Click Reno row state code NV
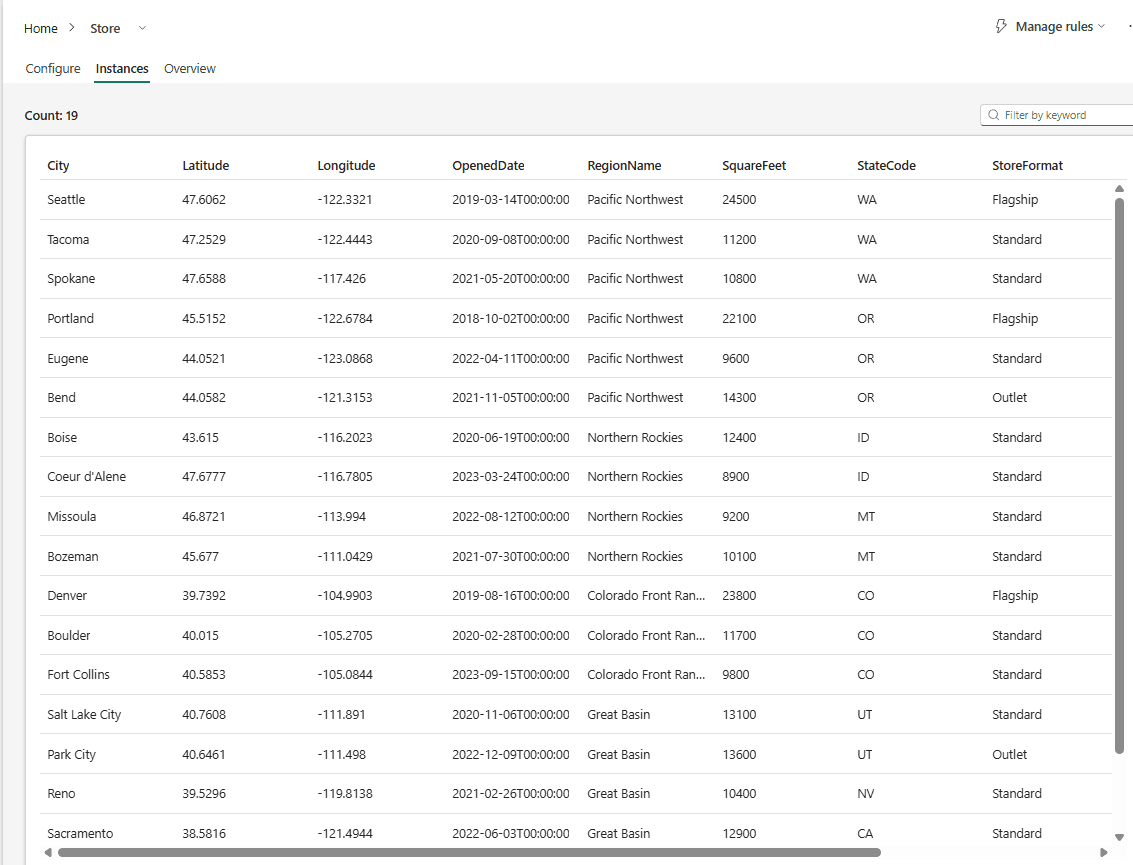 pos(866,793)
